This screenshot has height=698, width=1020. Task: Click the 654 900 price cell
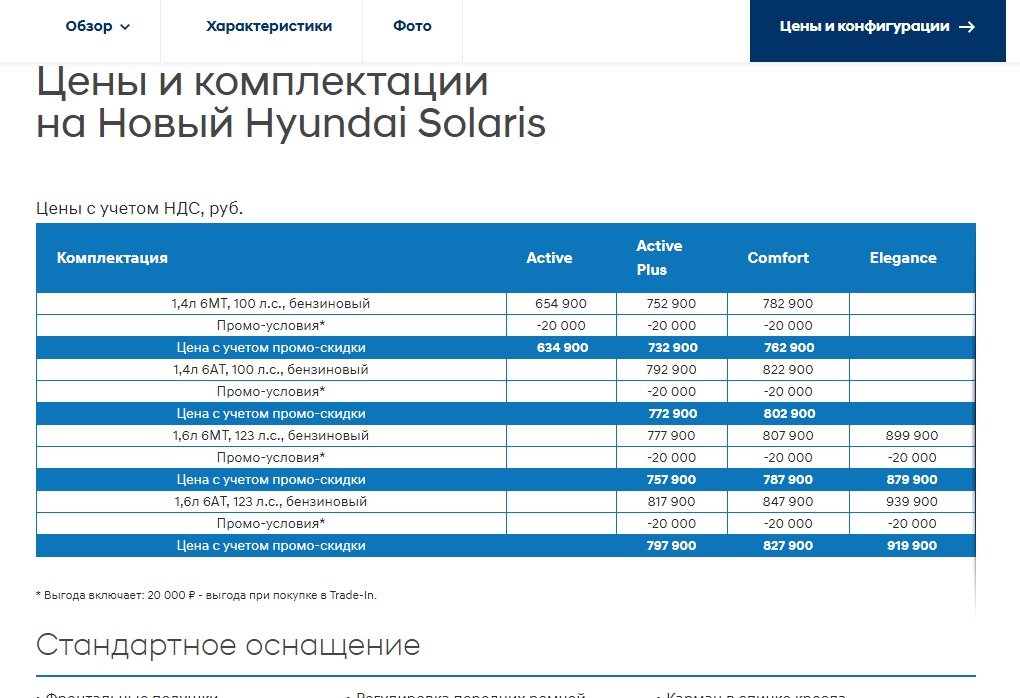point(561,304)
